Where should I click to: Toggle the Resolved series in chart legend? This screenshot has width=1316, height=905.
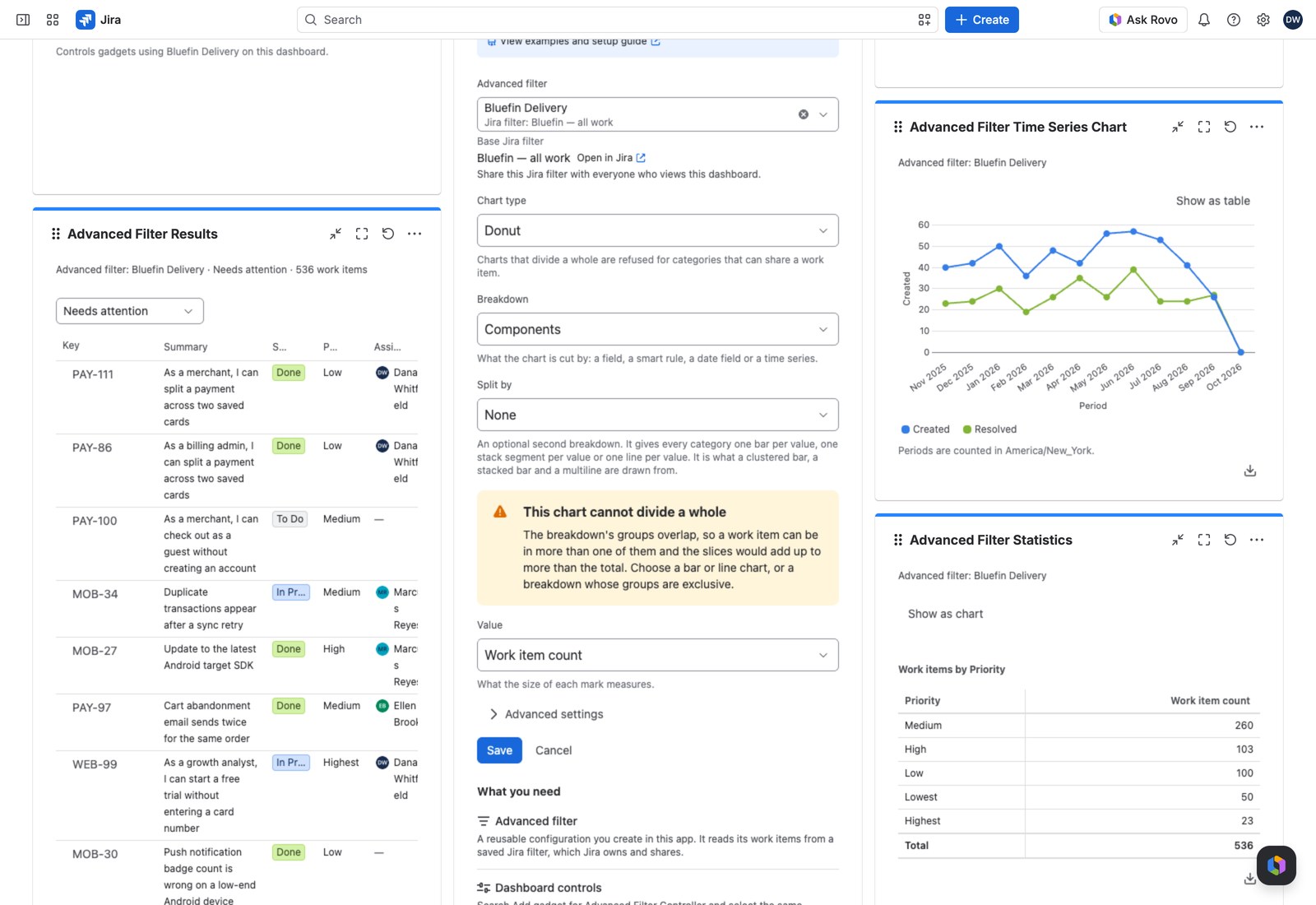[x=989, y=429]
